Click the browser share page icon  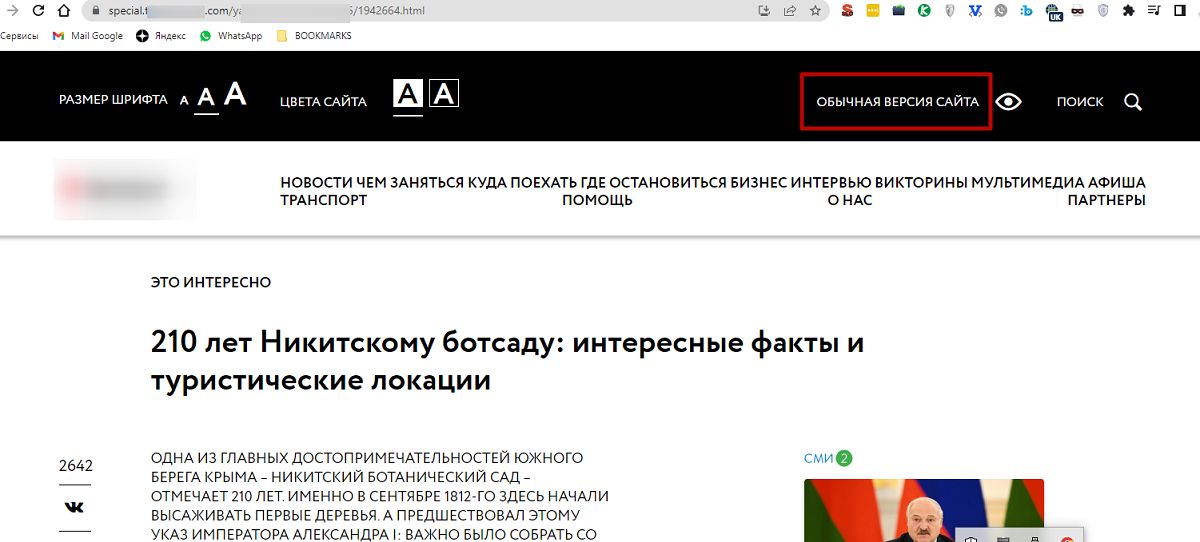point(790,11)
